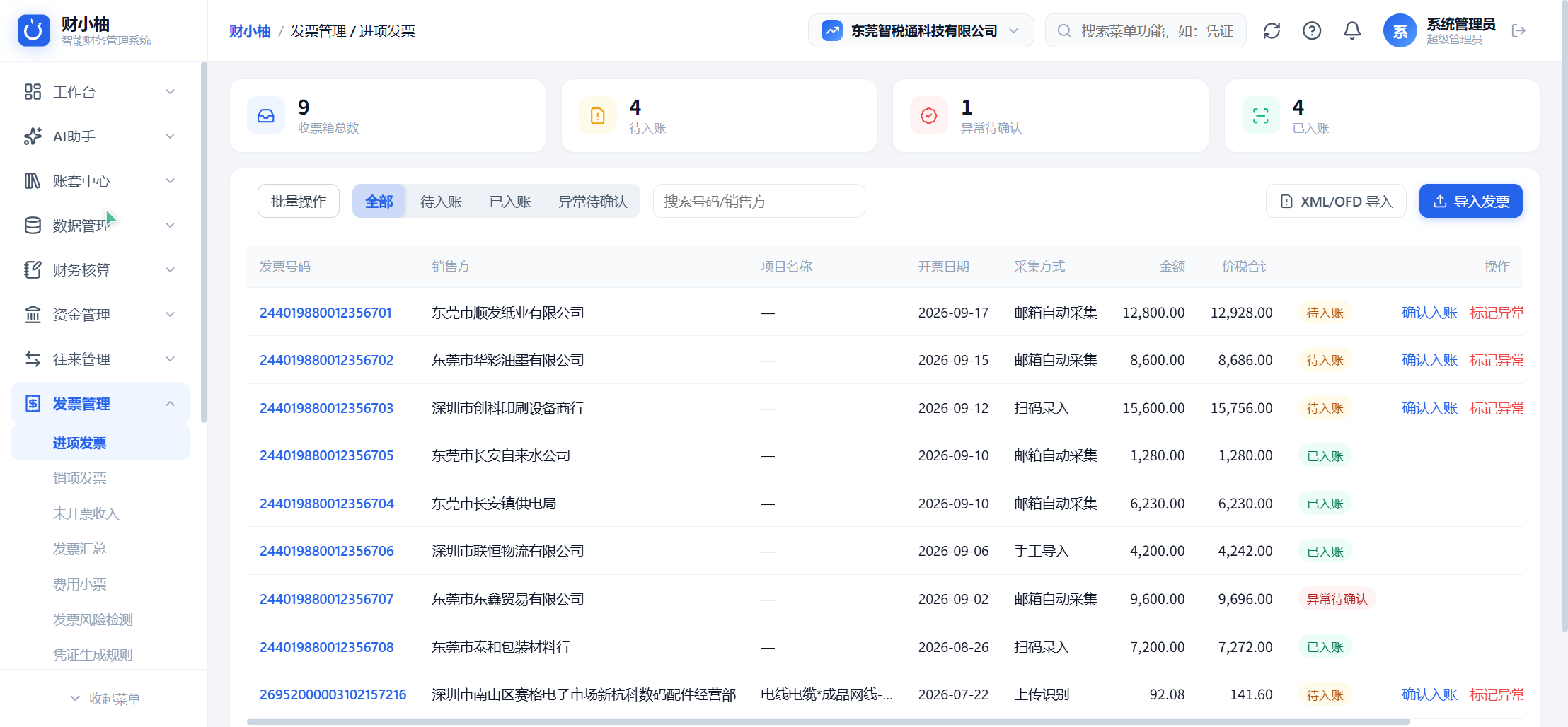The height and width of the screenshot is (727, 1568).
Task: Switch to the 待入账 filter tab
Action: [441, 202]
